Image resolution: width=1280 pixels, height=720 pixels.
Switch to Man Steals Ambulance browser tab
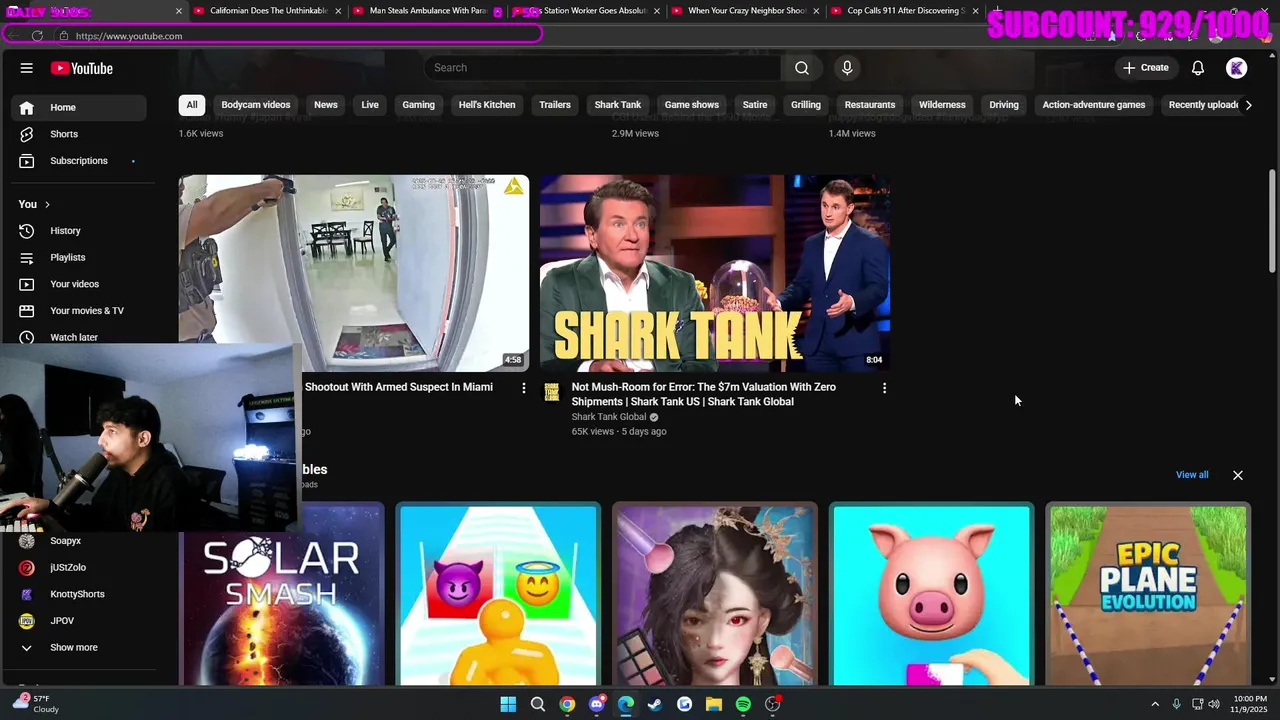[x=427, y=11]
